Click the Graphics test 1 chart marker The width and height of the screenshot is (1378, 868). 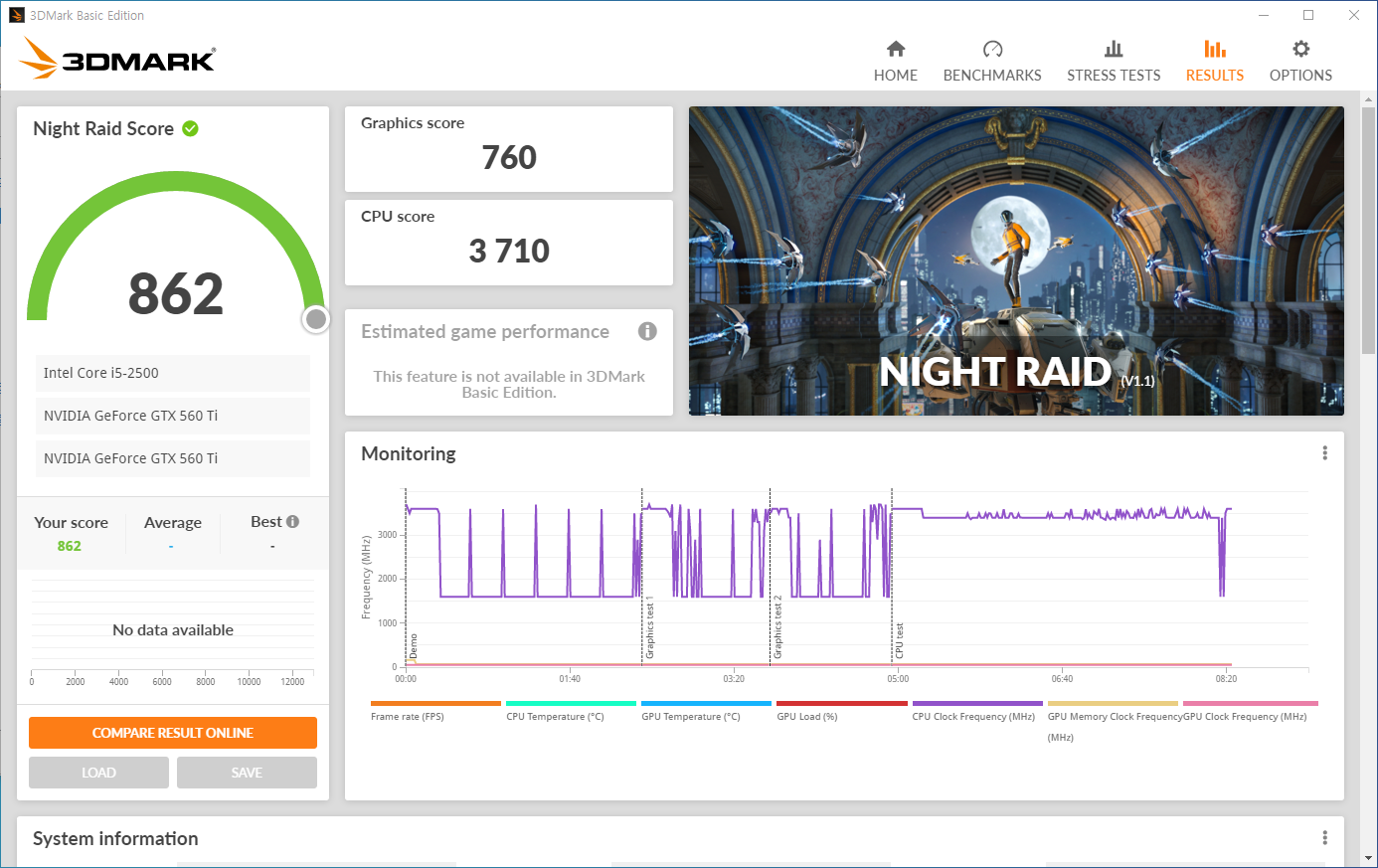pos(650,629)
